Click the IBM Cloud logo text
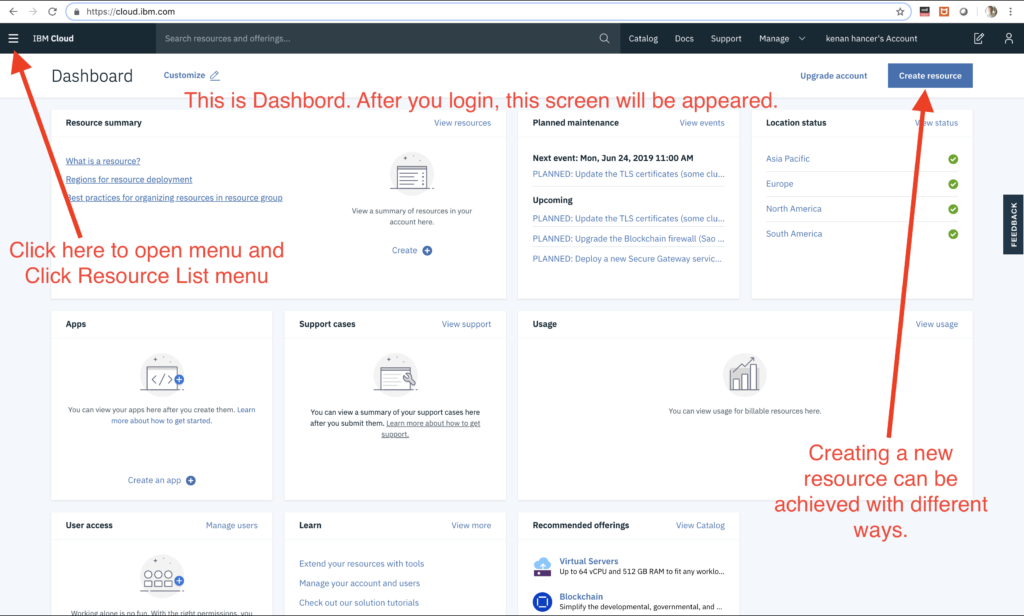This screenshot has width=1024, height=616. (54, 39)
